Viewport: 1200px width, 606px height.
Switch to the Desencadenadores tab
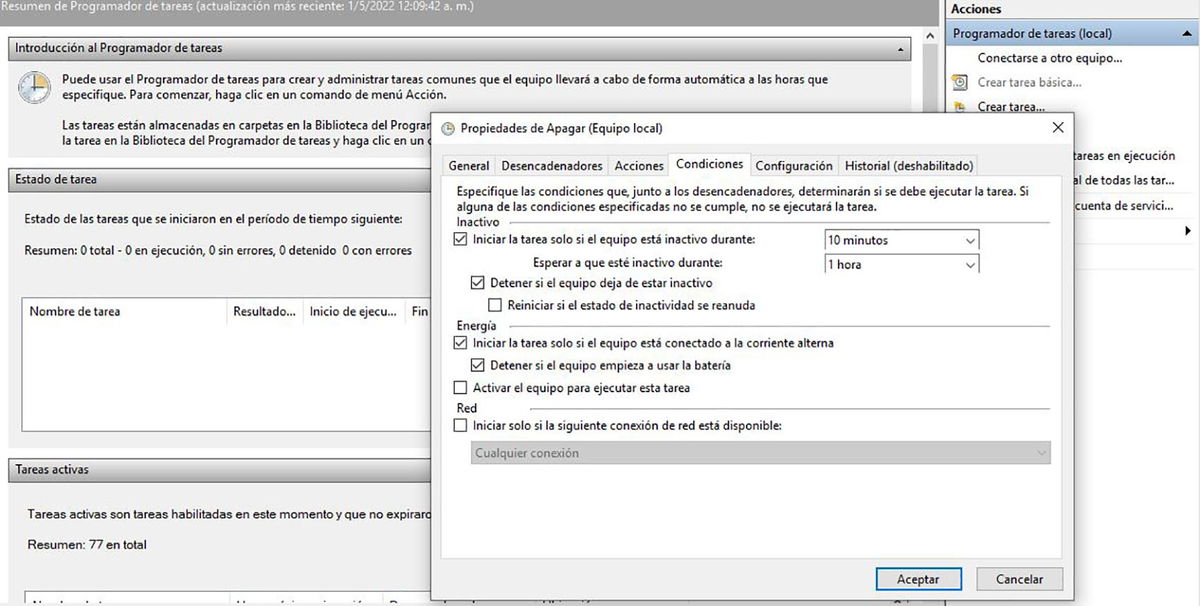(554, 165)
